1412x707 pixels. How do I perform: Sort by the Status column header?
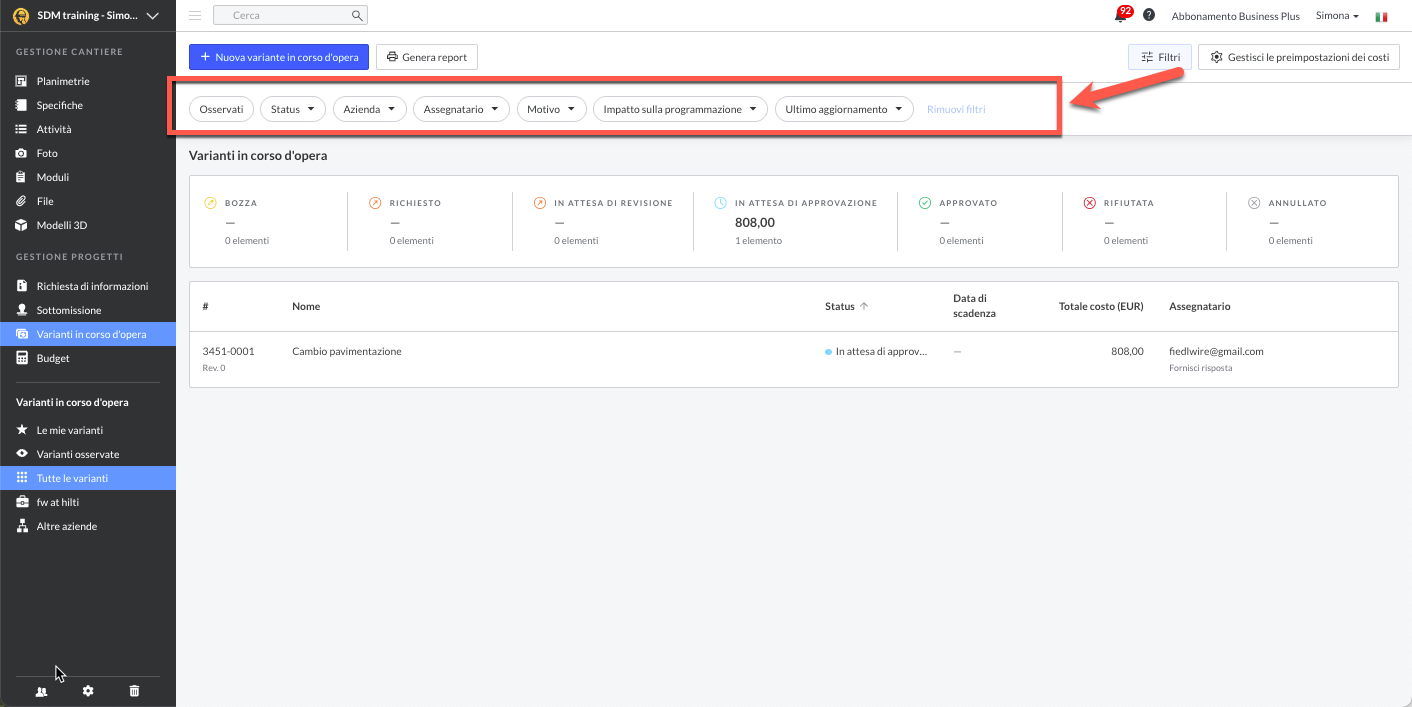coord(840,306)
